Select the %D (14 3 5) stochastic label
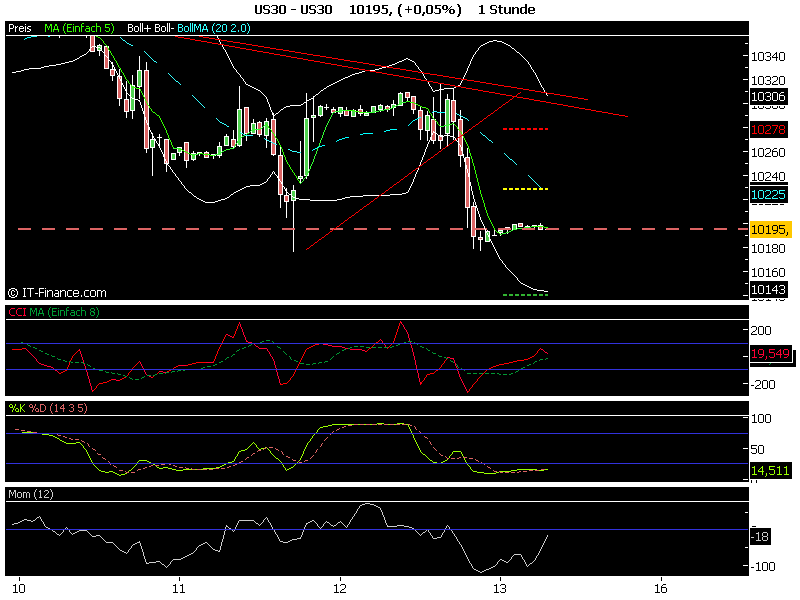Viewport: 800px width, 600px height. [x=58, y=408]
